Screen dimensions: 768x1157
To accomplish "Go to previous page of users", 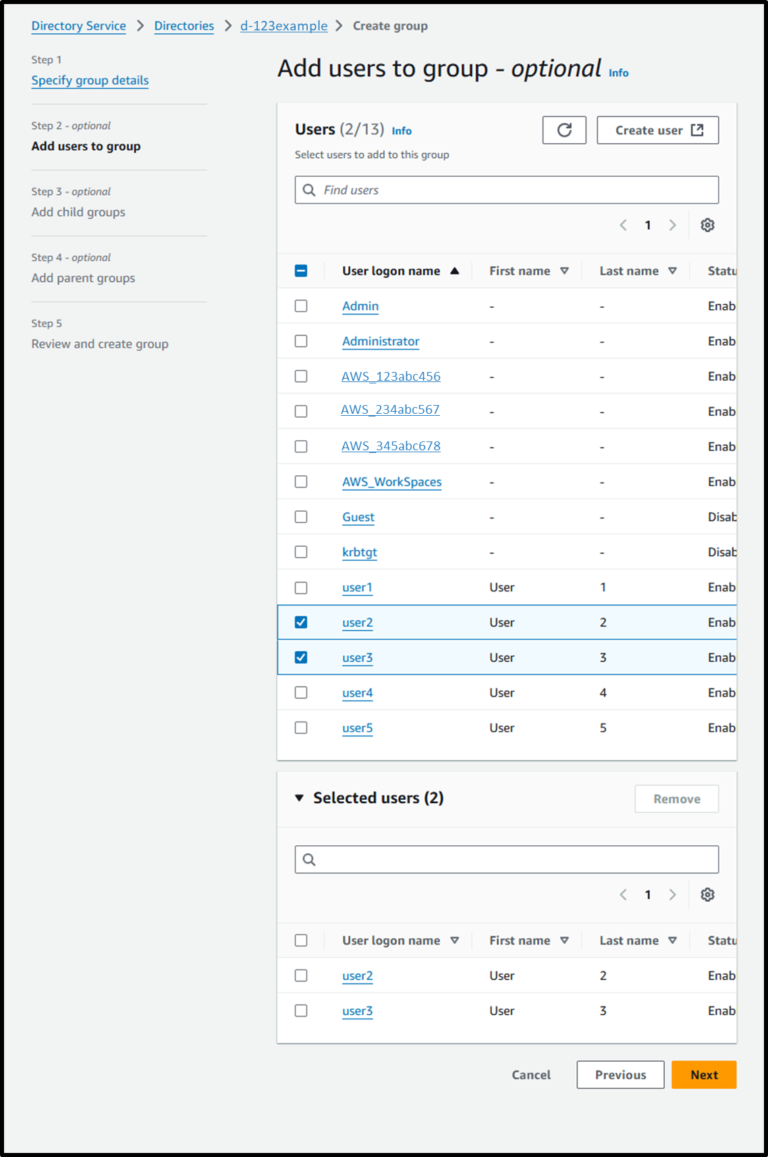I will coord(623,225).
